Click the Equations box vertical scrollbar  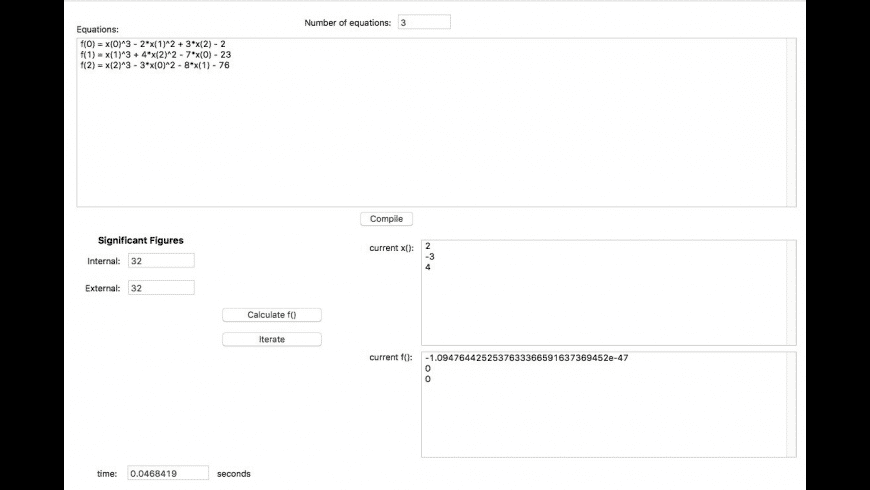tap(790, 122)
